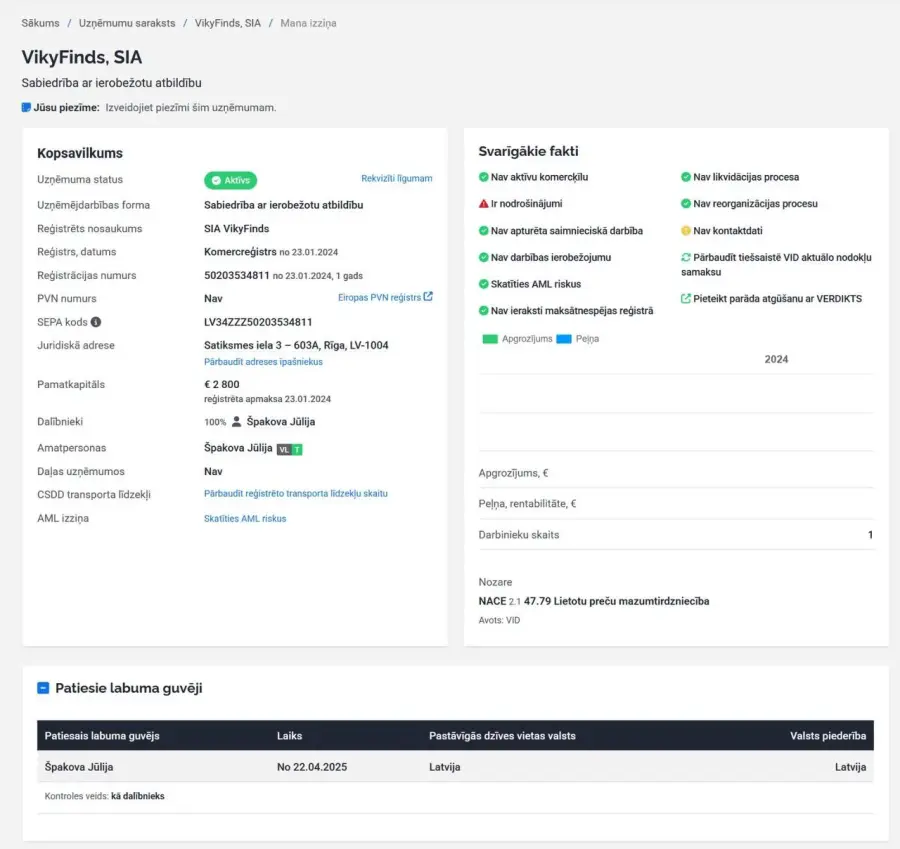Image resolution: width=900 pixels, height=849 pixels.
Task: Open the Eiropas PVN reģistrs link
Action: [379, 297]
